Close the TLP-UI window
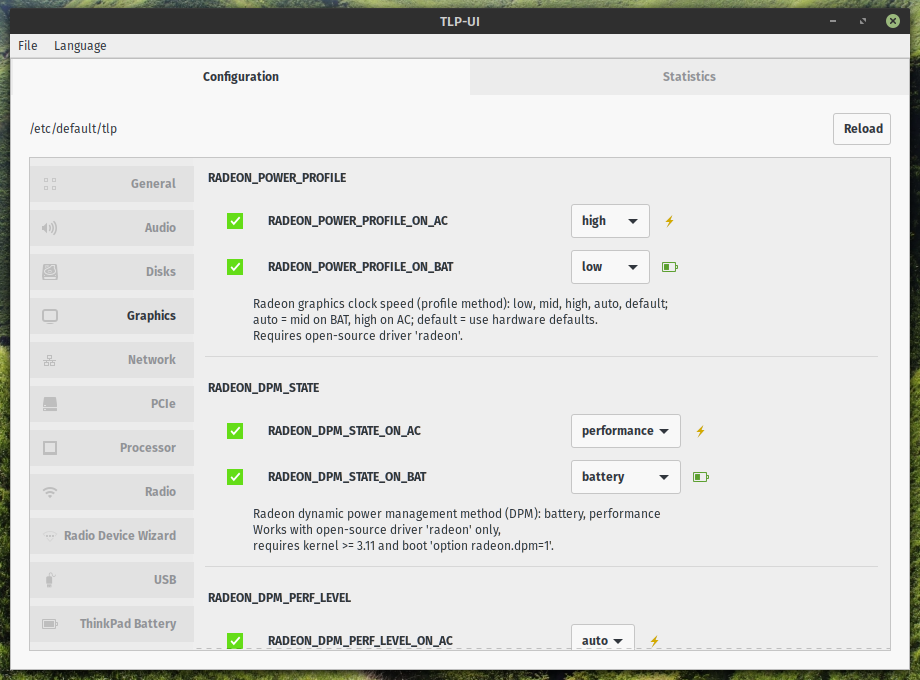Image resolution: width=920 pixels, height=680 pixels. coord(893,21)
